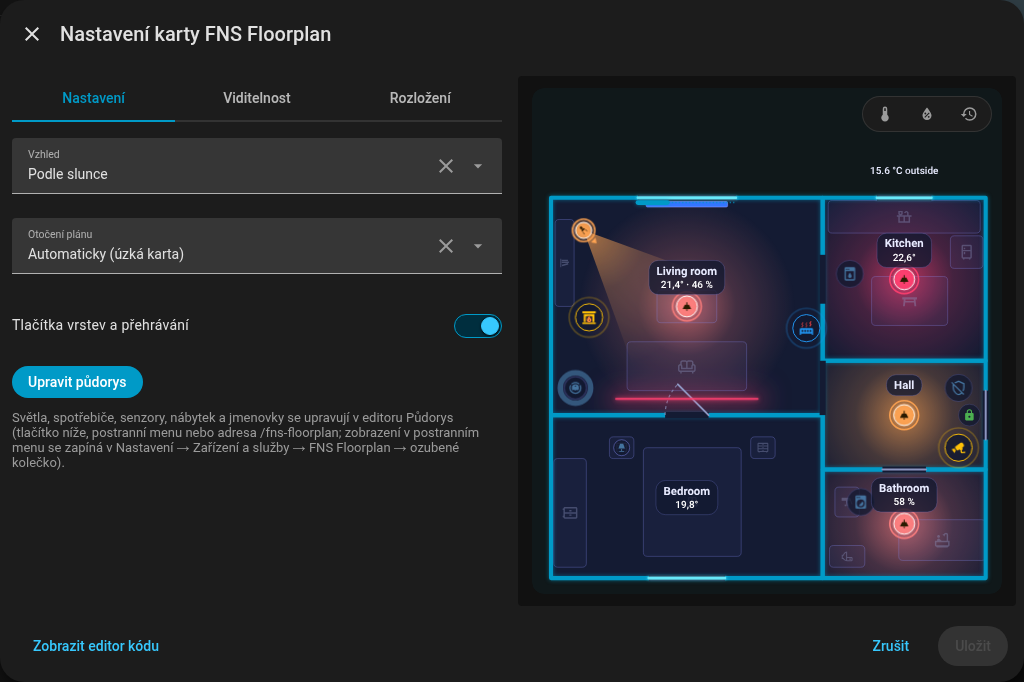This screenshot has width=1024, height=682.
Task: Click the bedroom nightstand icon
Action: (x=763, y=447)
